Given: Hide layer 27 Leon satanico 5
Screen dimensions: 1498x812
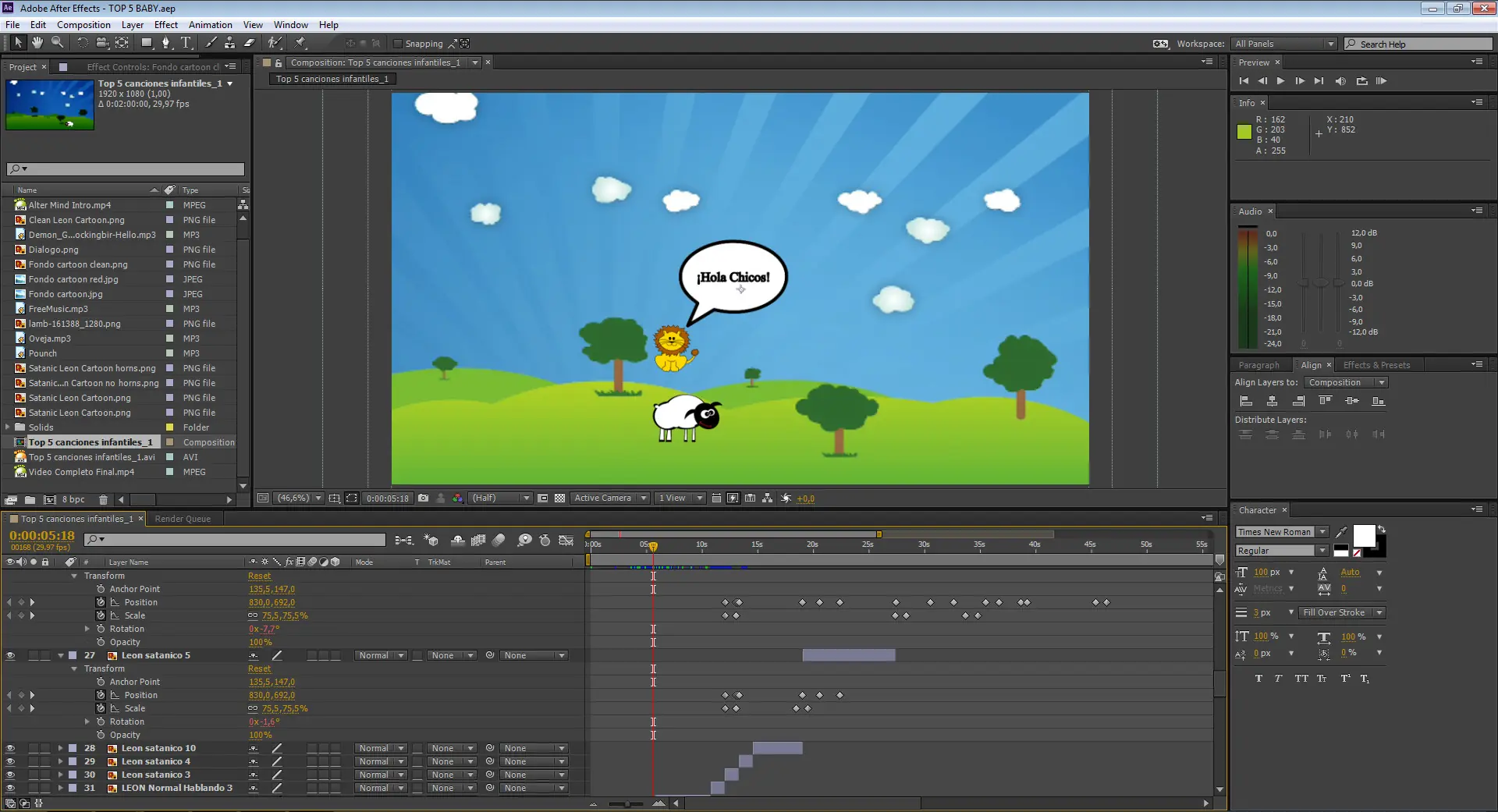Looking at the screenshot, I should pyautogui.click(x=10, y=656).
